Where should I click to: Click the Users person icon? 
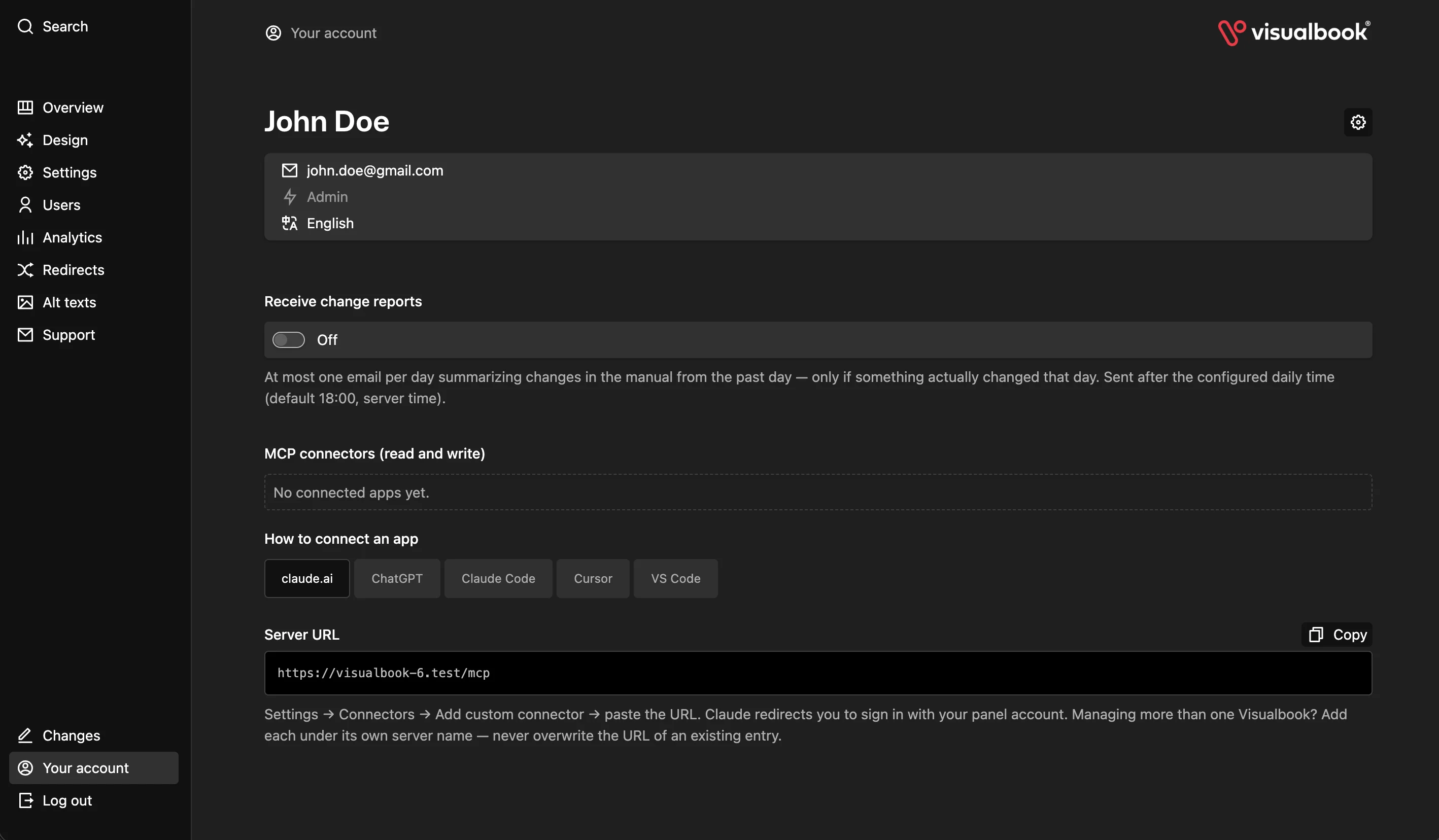tap(25, 205)
